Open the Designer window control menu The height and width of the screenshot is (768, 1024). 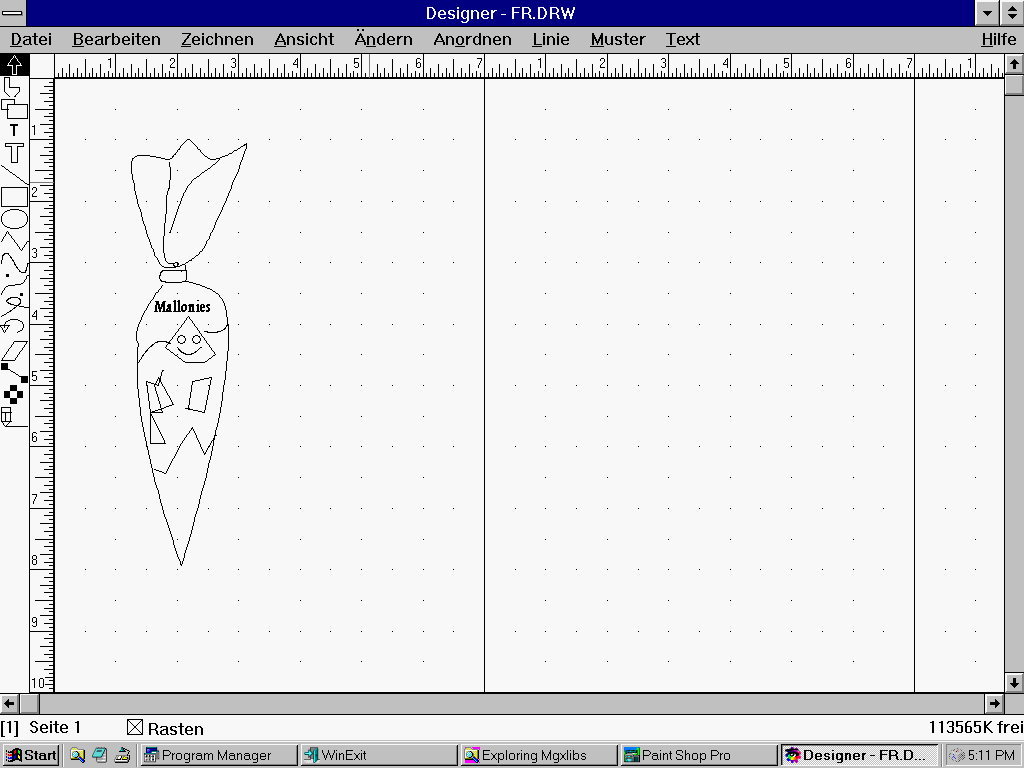[x=12, y=13]
